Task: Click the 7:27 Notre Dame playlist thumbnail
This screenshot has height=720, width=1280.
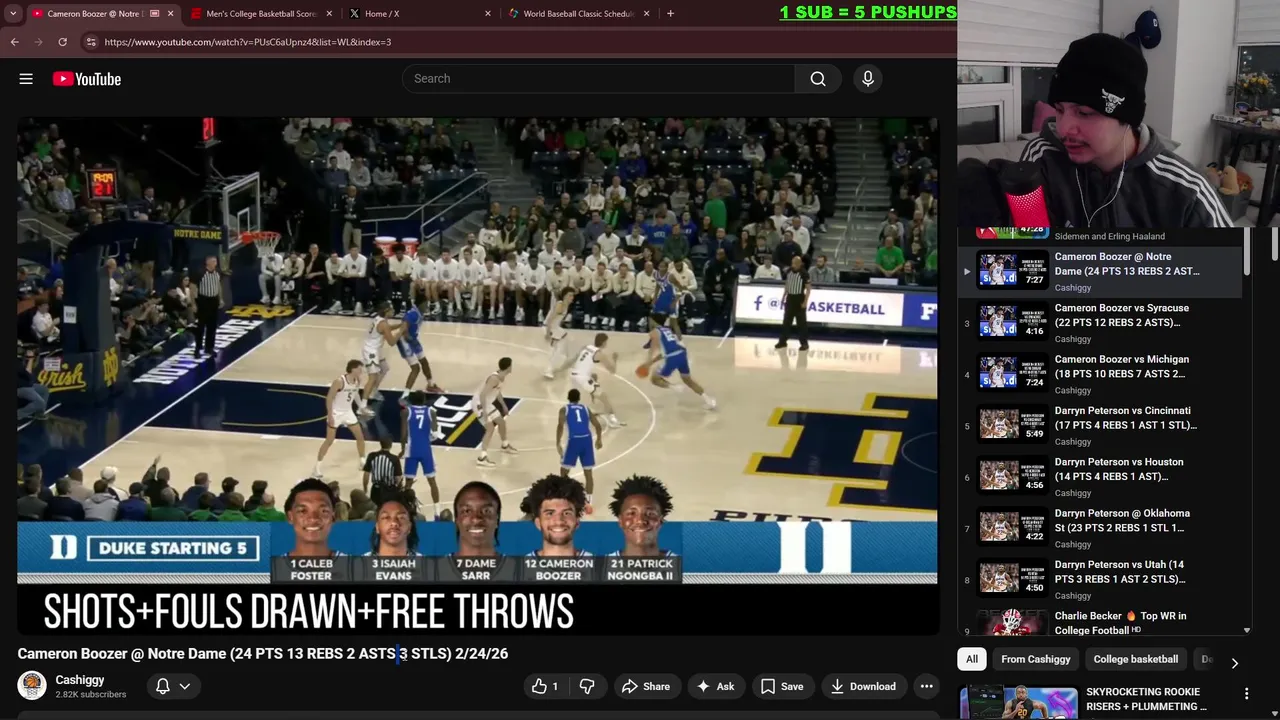Action: (1013, 270)
